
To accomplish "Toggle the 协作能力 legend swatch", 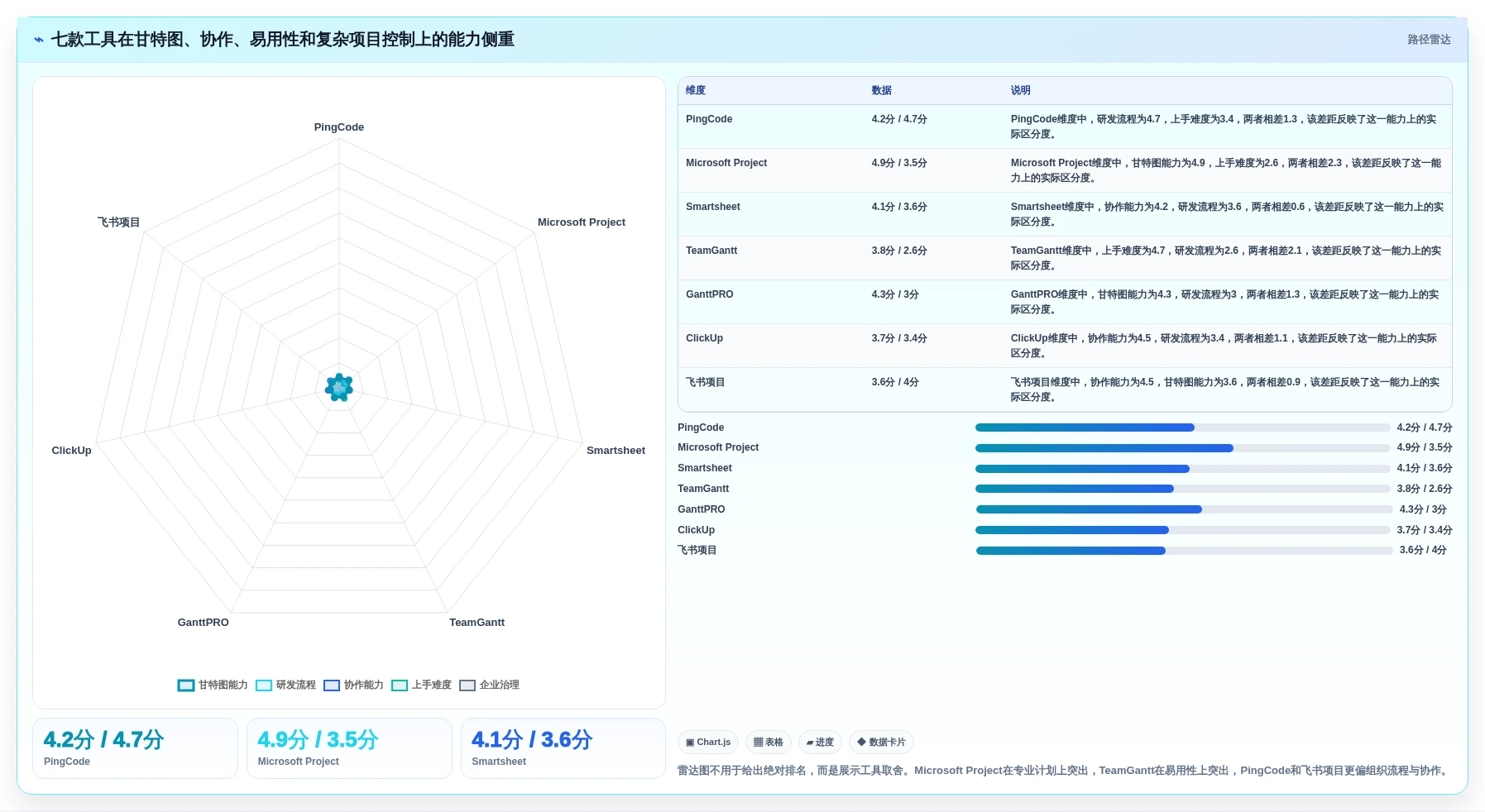I will 332,685.
